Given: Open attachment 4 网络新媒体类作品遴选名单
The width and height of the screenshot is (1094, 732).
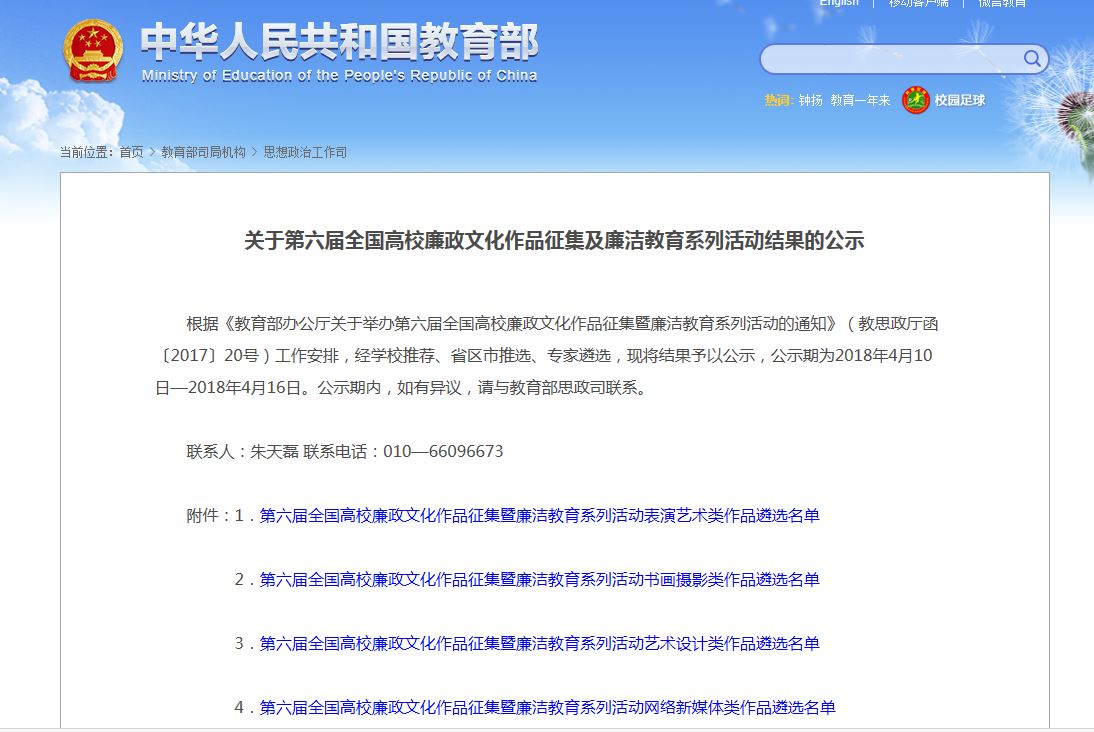Looking at the screenshot, I should [547, 708].
